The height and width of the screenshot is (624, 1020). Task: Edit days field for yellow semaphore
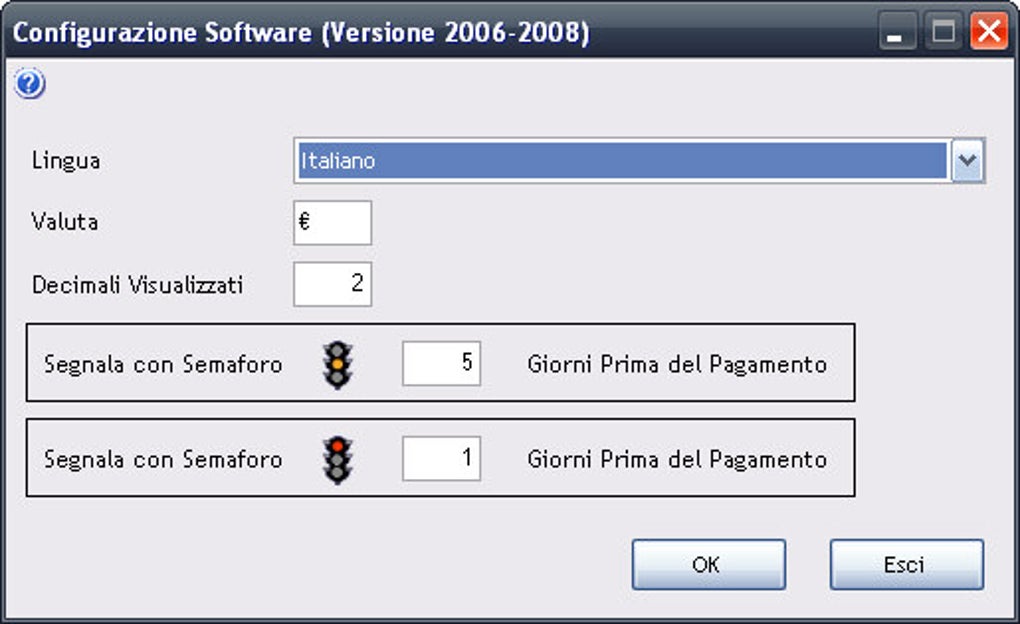click(441, 363)
